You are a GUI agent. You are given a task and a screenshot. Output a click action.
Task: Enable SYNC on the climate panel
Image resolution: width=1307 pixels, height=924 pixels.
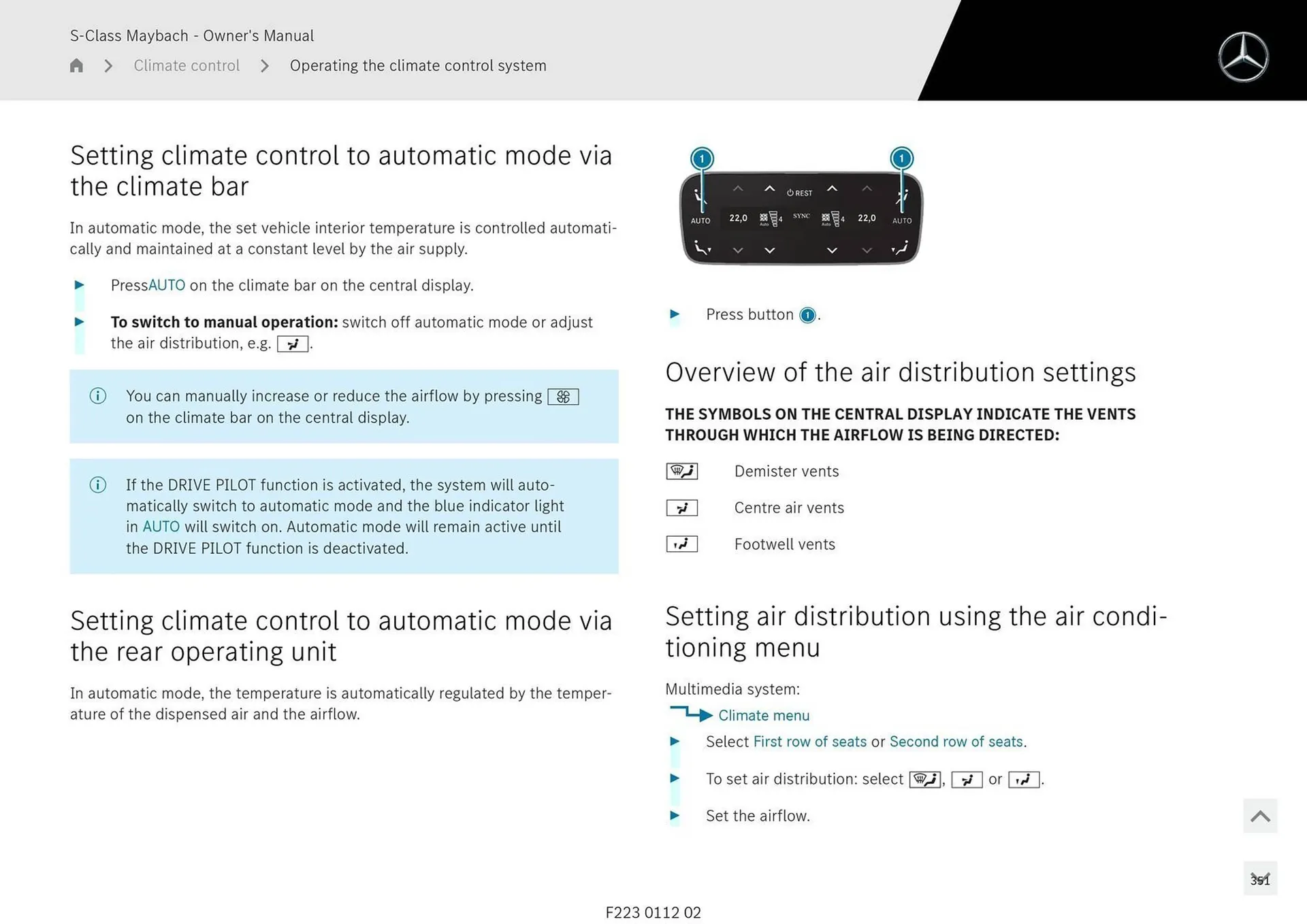coord(801,216)
